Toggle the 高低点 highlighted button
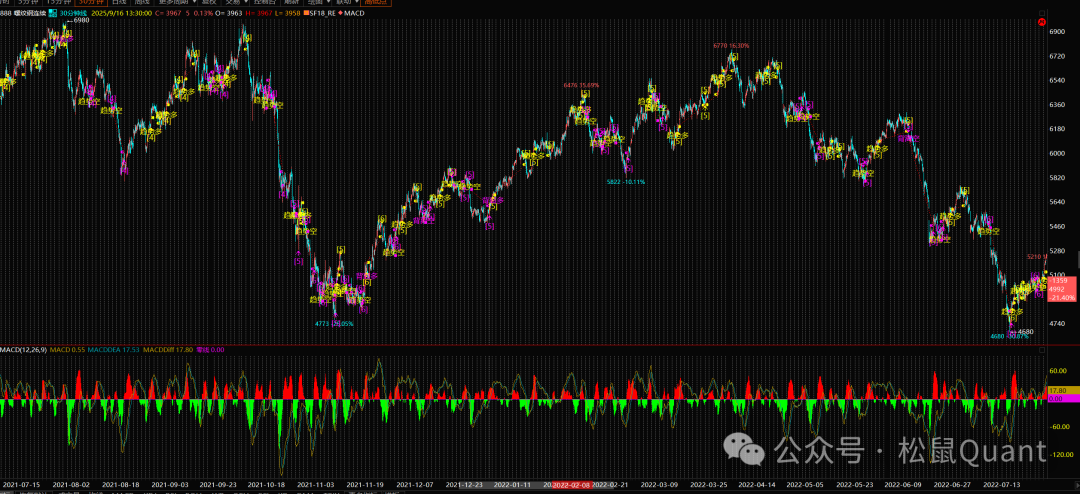The image size is (1080, 494). click(375, 3)
